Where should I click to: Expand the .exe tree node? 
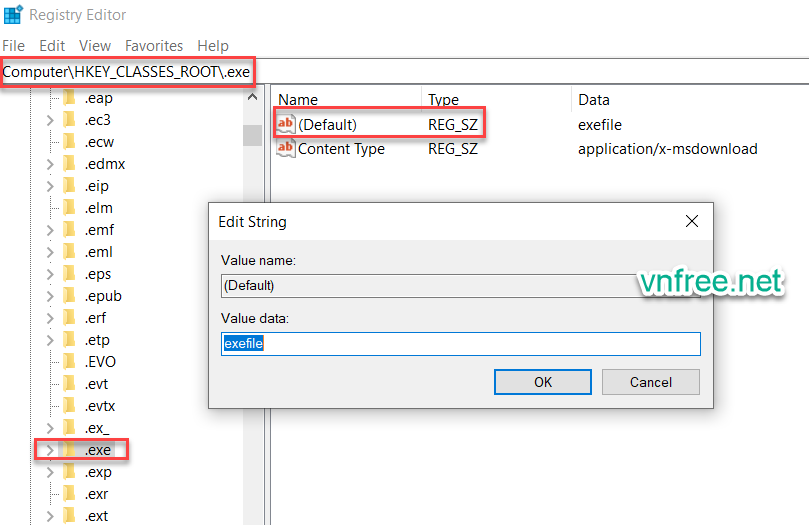click(49, 450)
